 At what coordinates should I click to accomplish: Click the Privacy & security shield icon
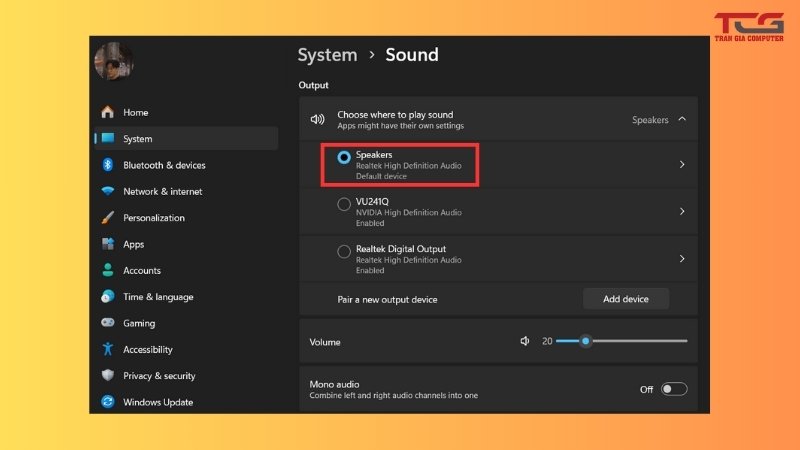tap(108, 376)
